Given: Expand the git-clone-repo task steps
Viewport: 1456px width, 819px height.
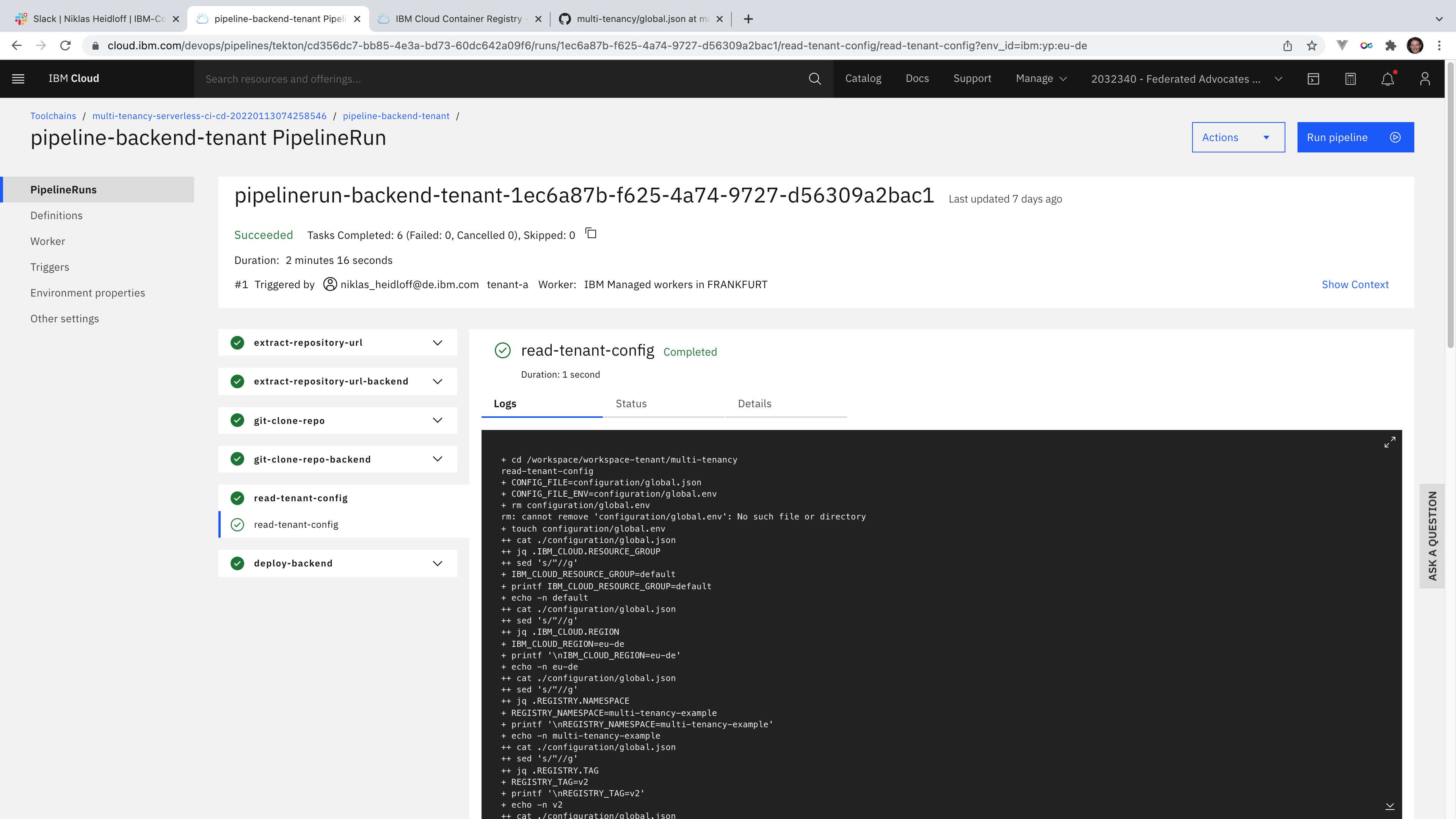Looking at the screenshot, I should click(437, 420).
